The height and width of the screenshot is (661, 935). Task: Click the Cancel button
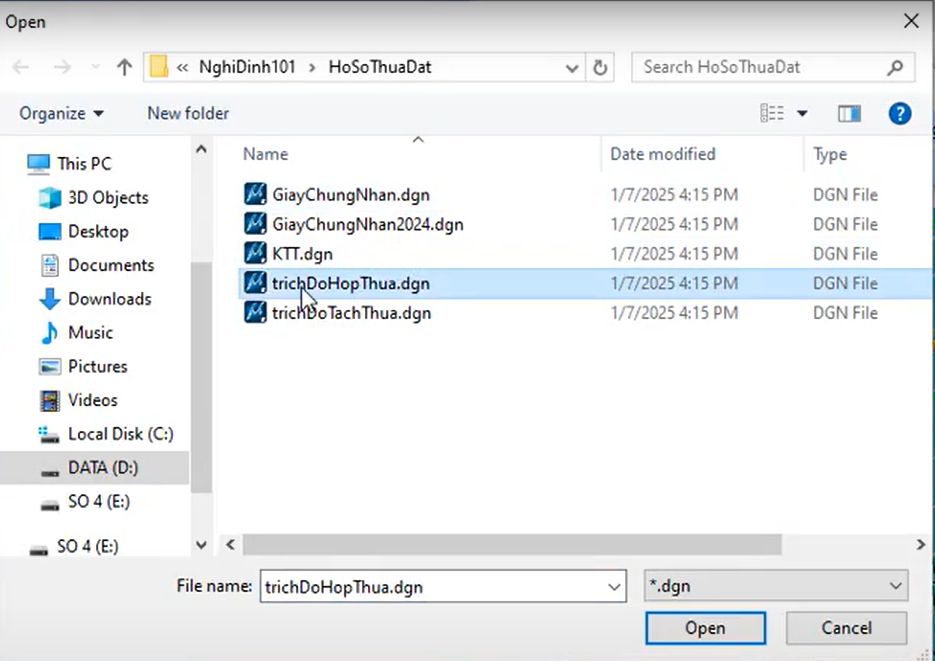click(846, 628)
